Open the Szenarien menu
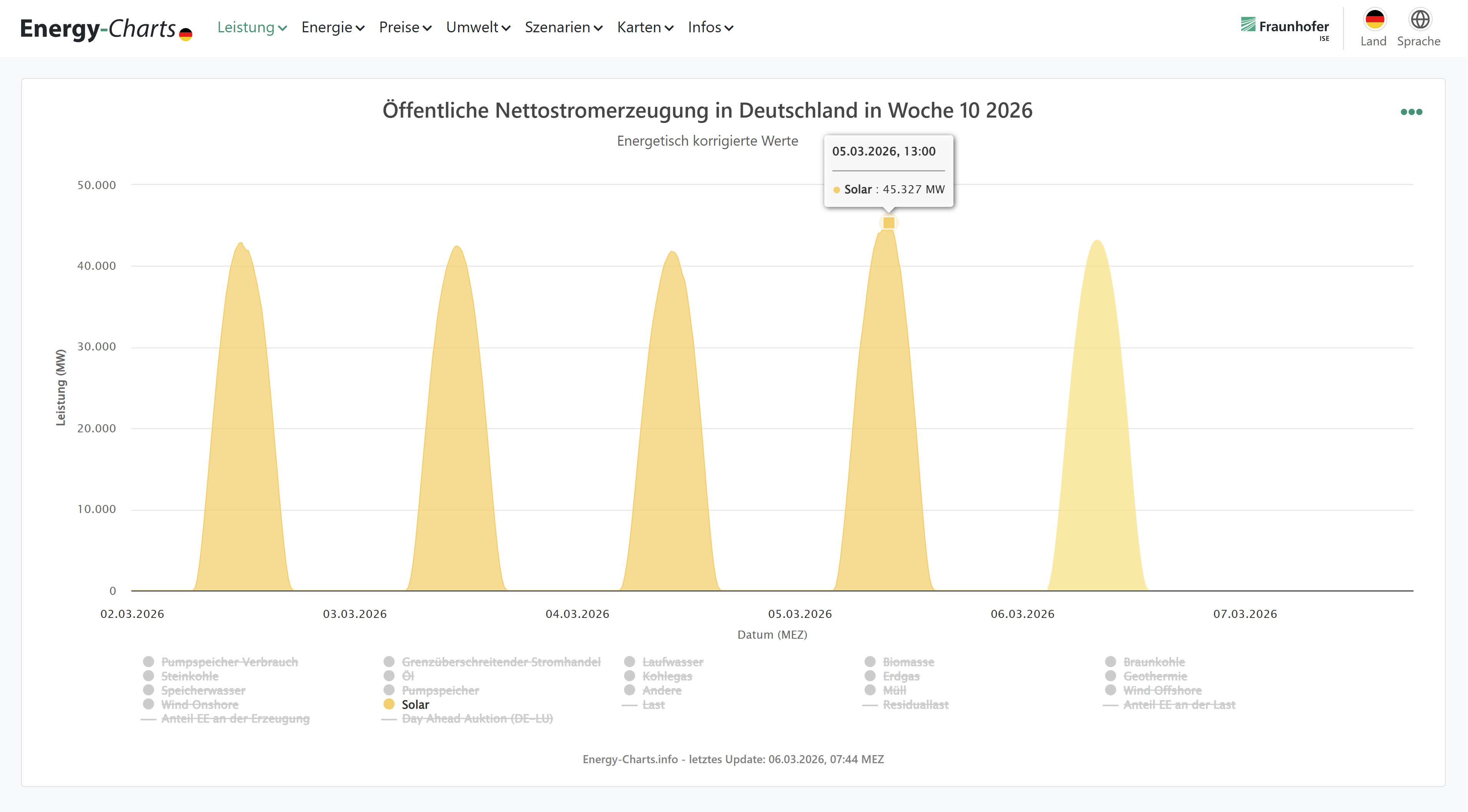 (563, 27)
